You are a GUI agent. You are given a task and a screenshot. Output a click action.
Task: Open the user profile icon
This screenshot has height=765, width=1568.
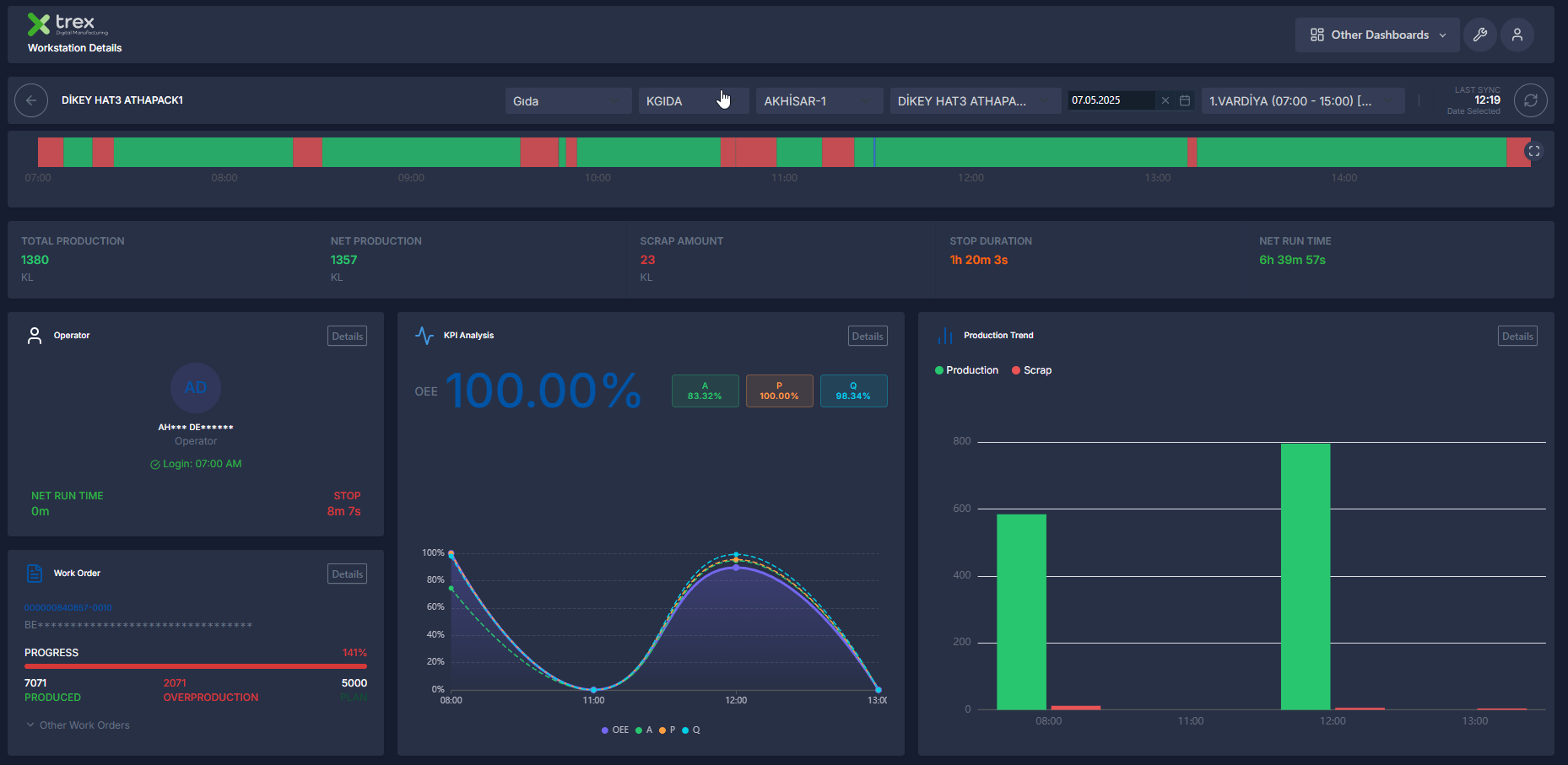(x=1517, y=35)
